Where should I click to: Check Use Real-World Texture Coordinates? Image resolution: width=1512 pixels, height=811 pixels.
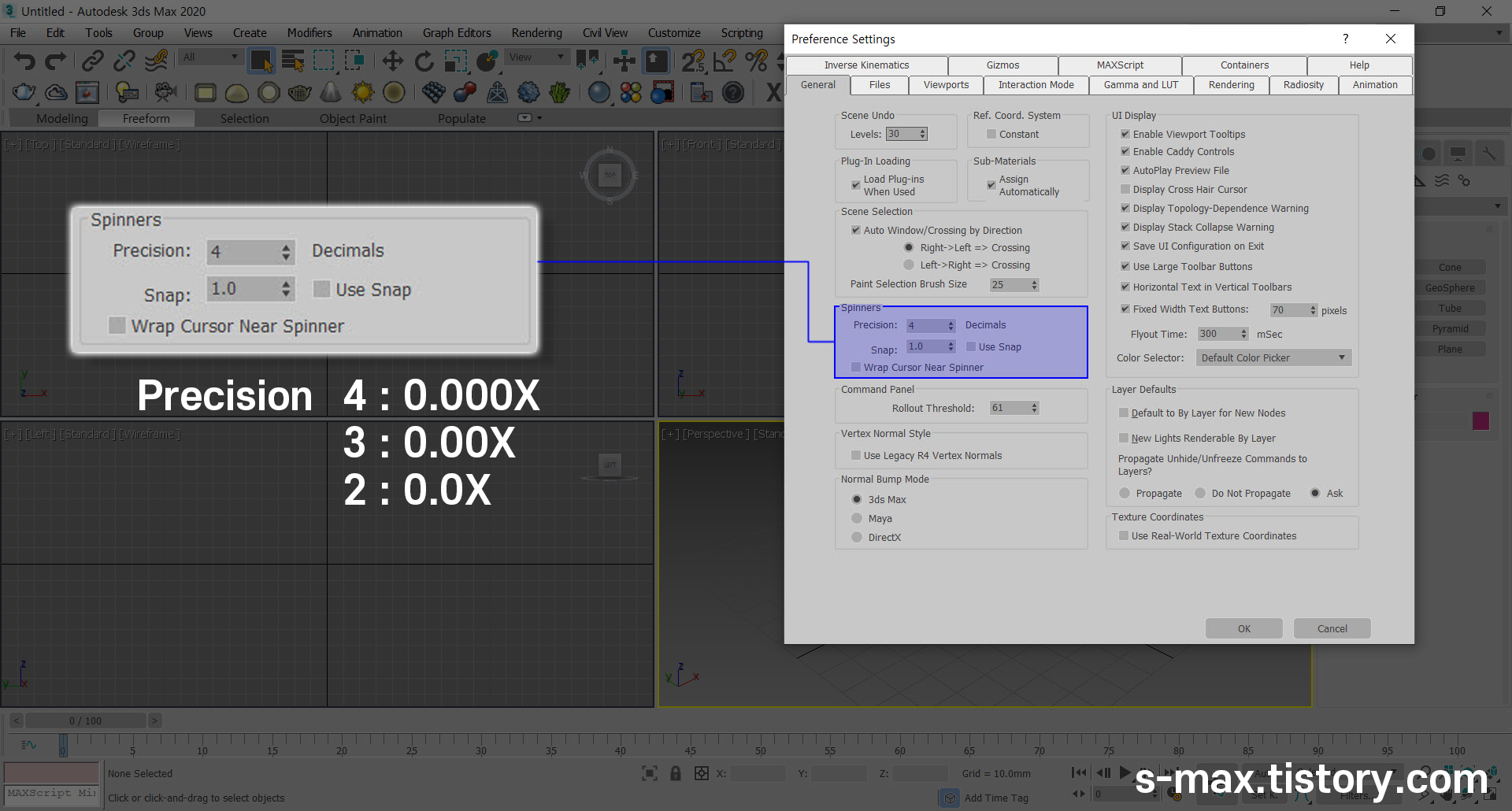pyautogui.click(x=1124, y=535)
